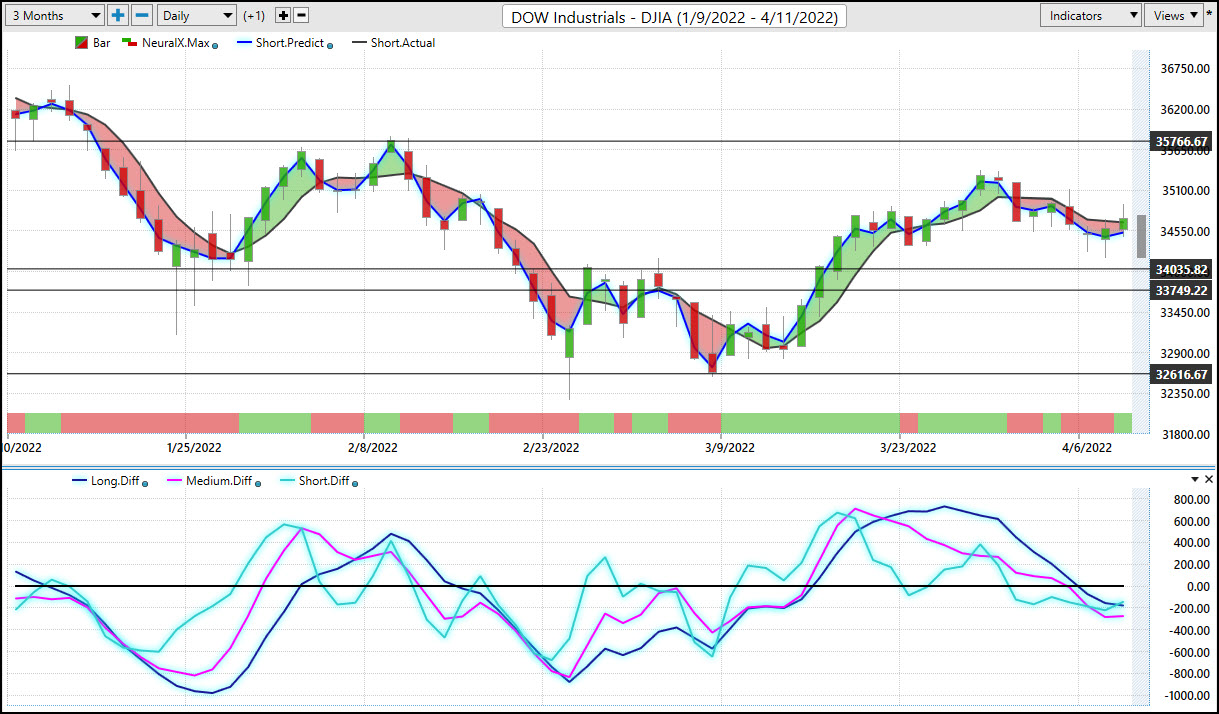
Task: Click the black plus button beside (+1)
Action: pyautogui.click(x=283, y=15)
